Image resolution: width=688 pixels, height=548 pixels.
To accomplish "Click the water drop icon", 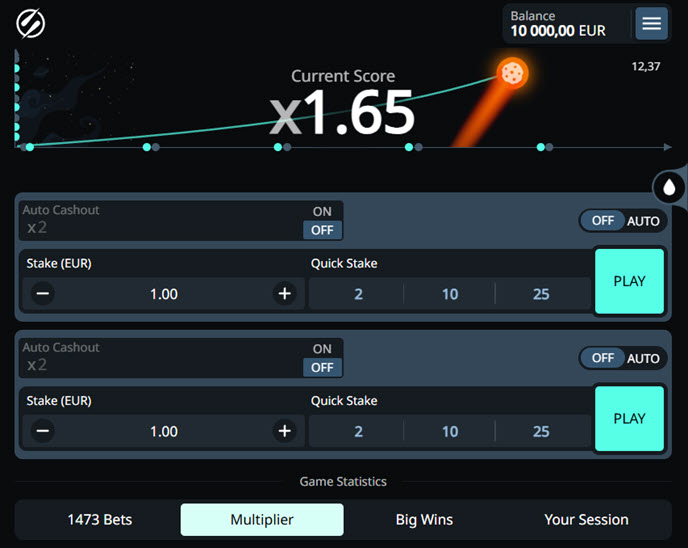I will click(x=669, y=186).
